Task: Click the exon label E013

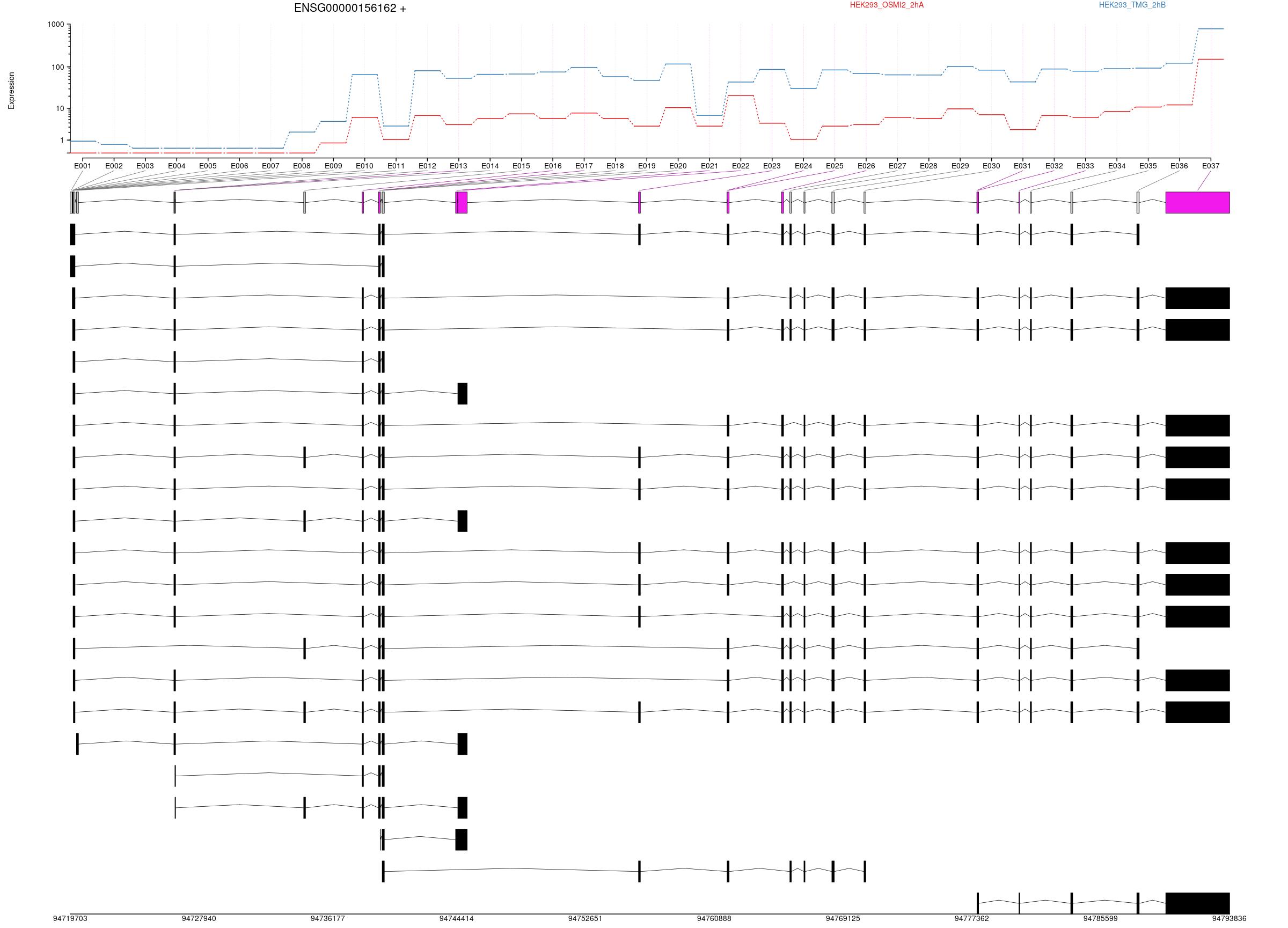Action: pos(458,166)
